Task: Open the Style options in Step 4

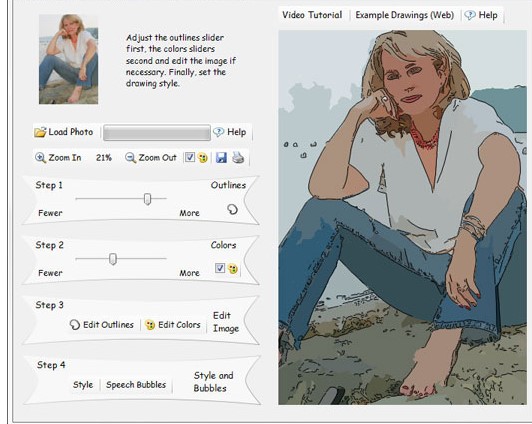Action: (x=83, y=385)
